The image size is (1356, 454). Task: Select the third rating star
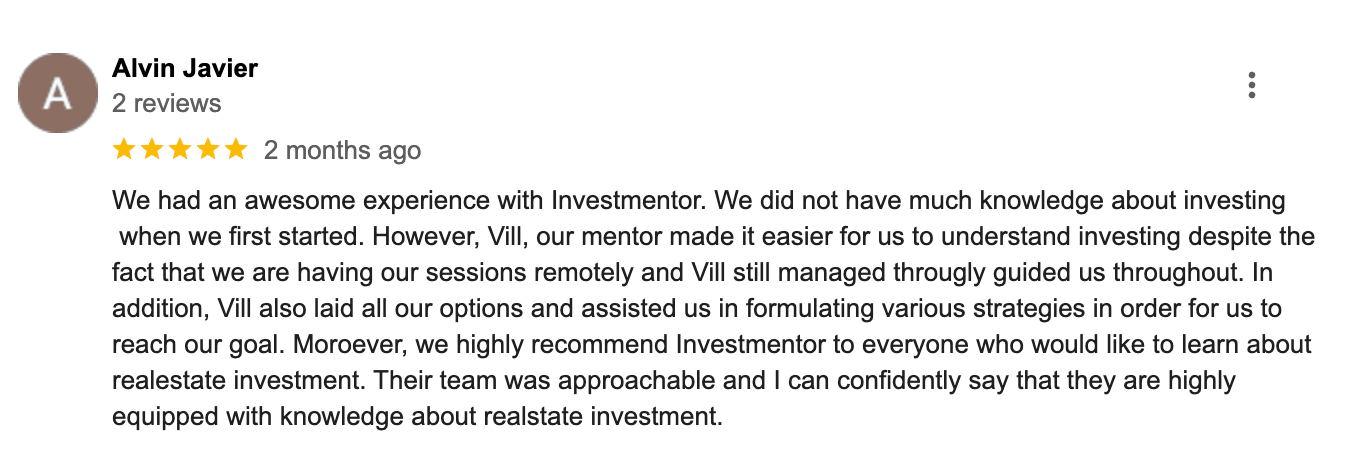click(x=180, y=150)
